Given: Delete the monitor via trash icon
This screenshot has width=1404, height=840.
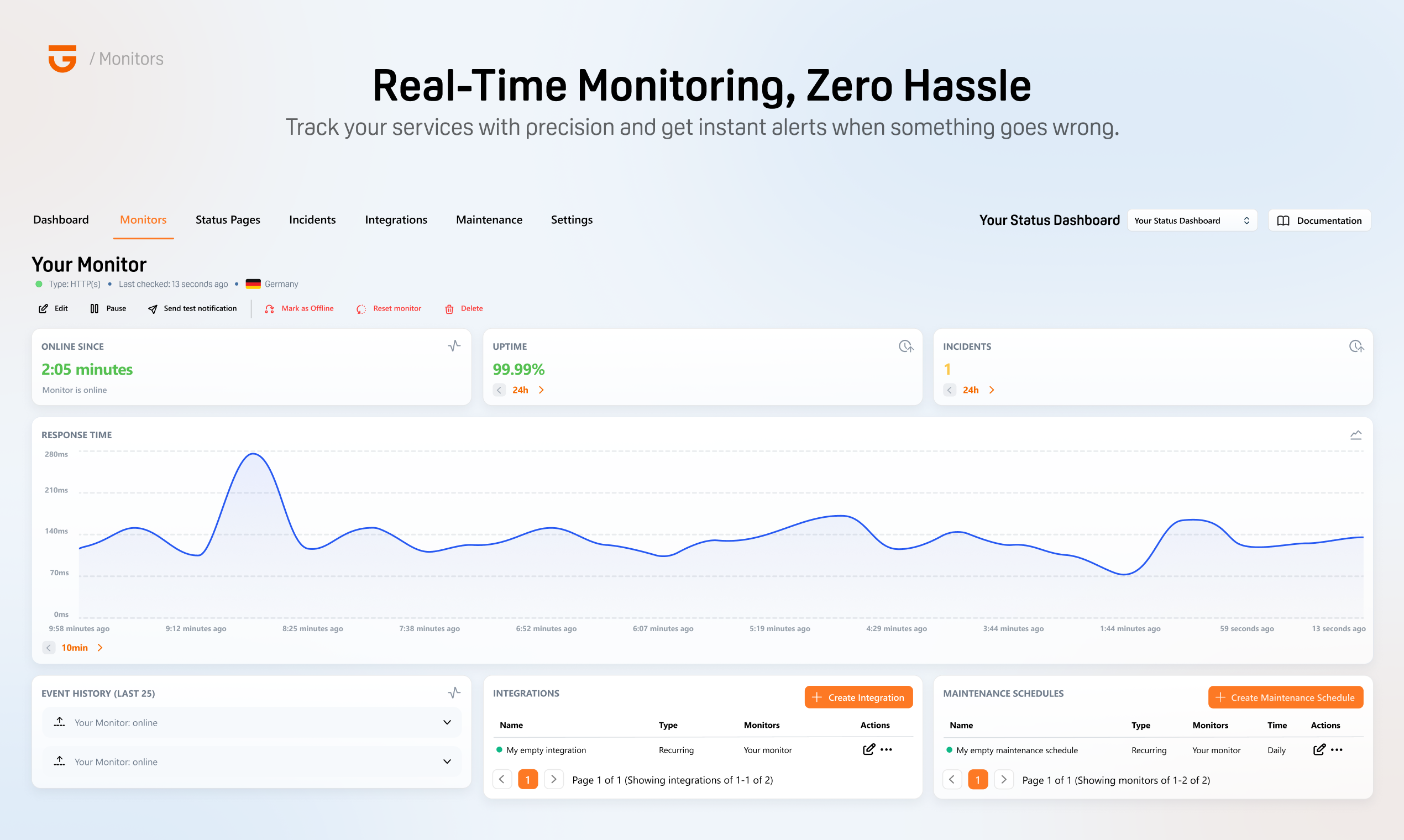Looking at the screenshot, I should [449, 308].
